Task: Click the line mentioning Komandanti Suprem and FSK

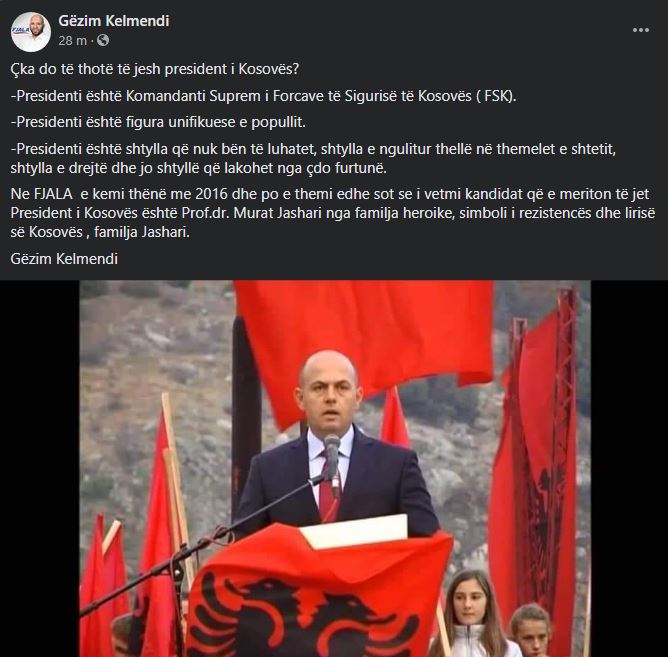Action: click(x=263, y=96)
